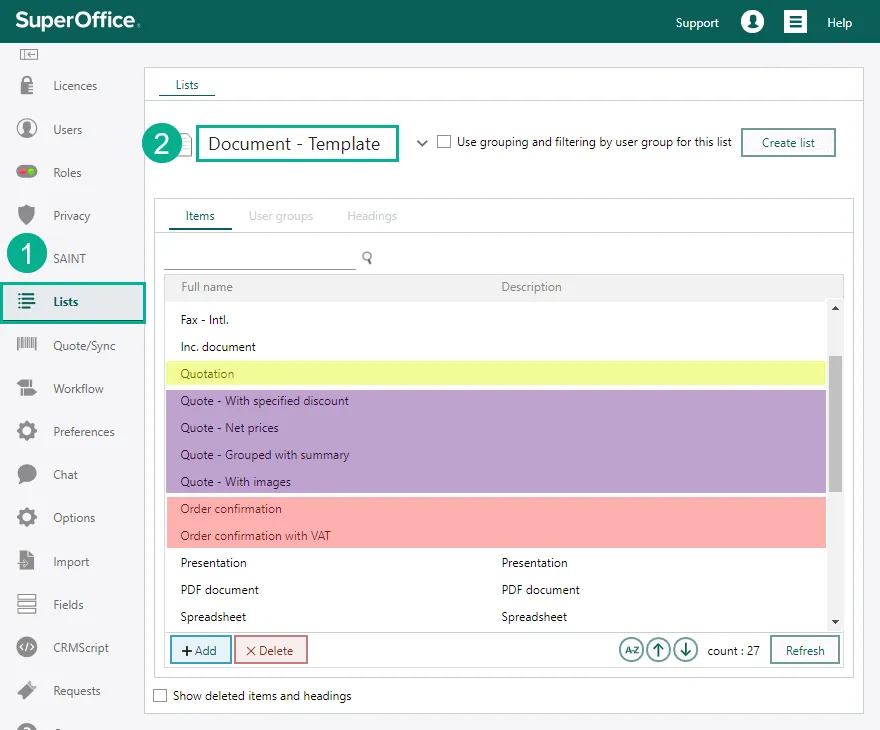Move selected item down with arrow icon

pos(685,650)
